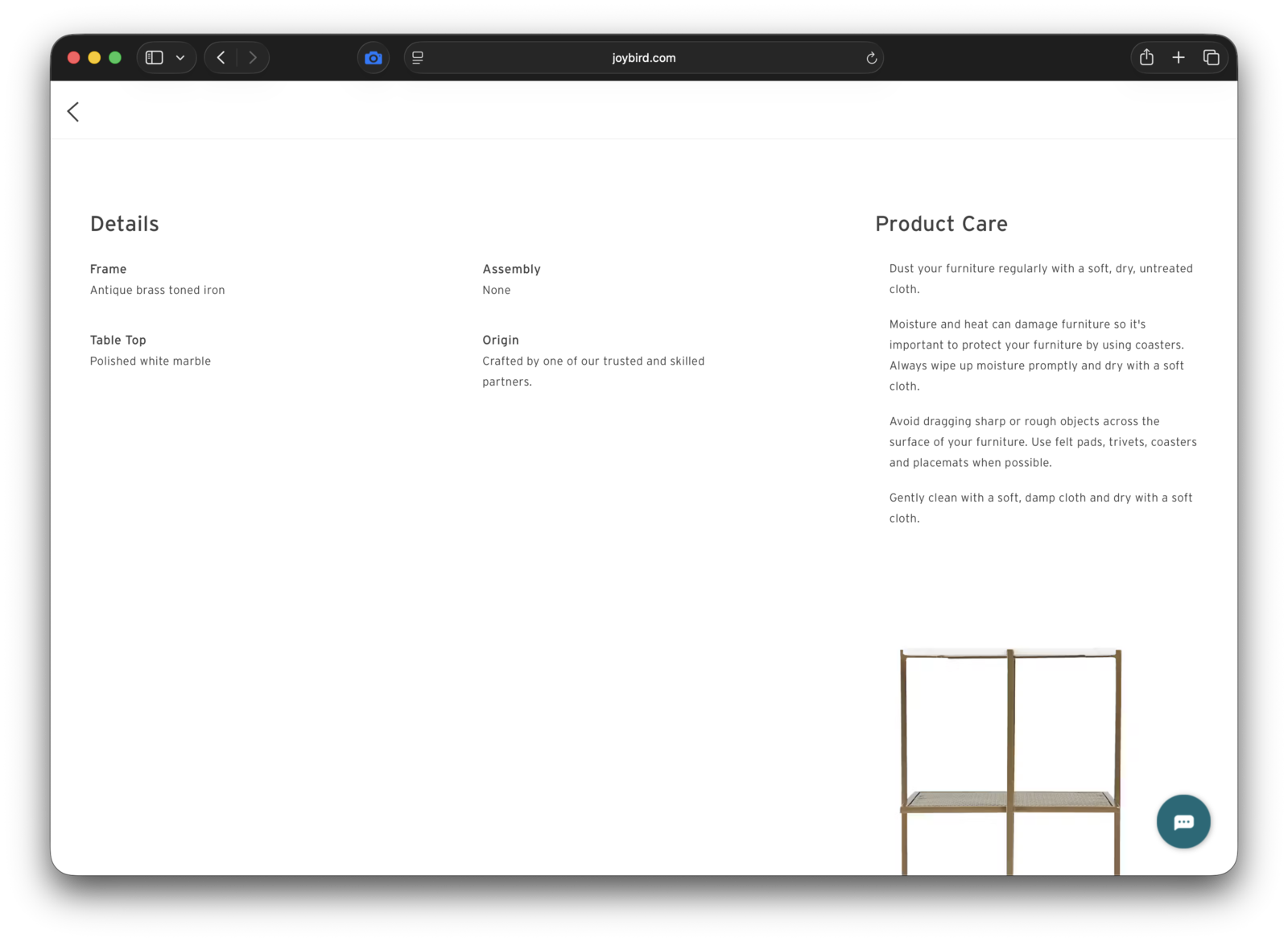The width and height of the screenshot is (1288, 942).
Task: Open the live chat bubble button
Action: pos(1183,822)
